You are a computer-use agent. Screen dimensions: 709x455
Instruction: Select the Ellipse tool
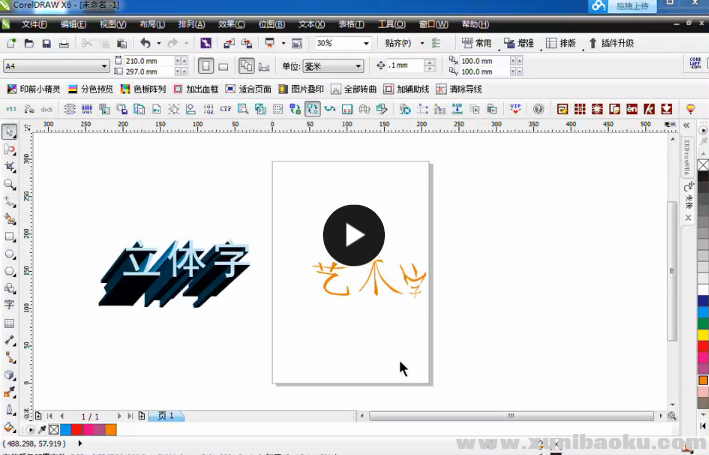coord(9,254)
